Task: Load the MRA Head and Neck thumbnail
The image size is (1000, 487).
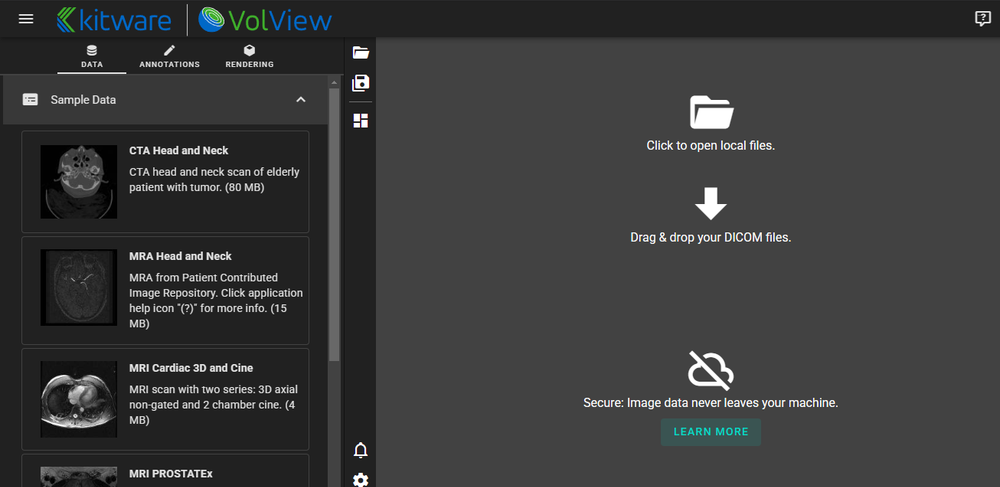Action: click(x=79, y=287)
